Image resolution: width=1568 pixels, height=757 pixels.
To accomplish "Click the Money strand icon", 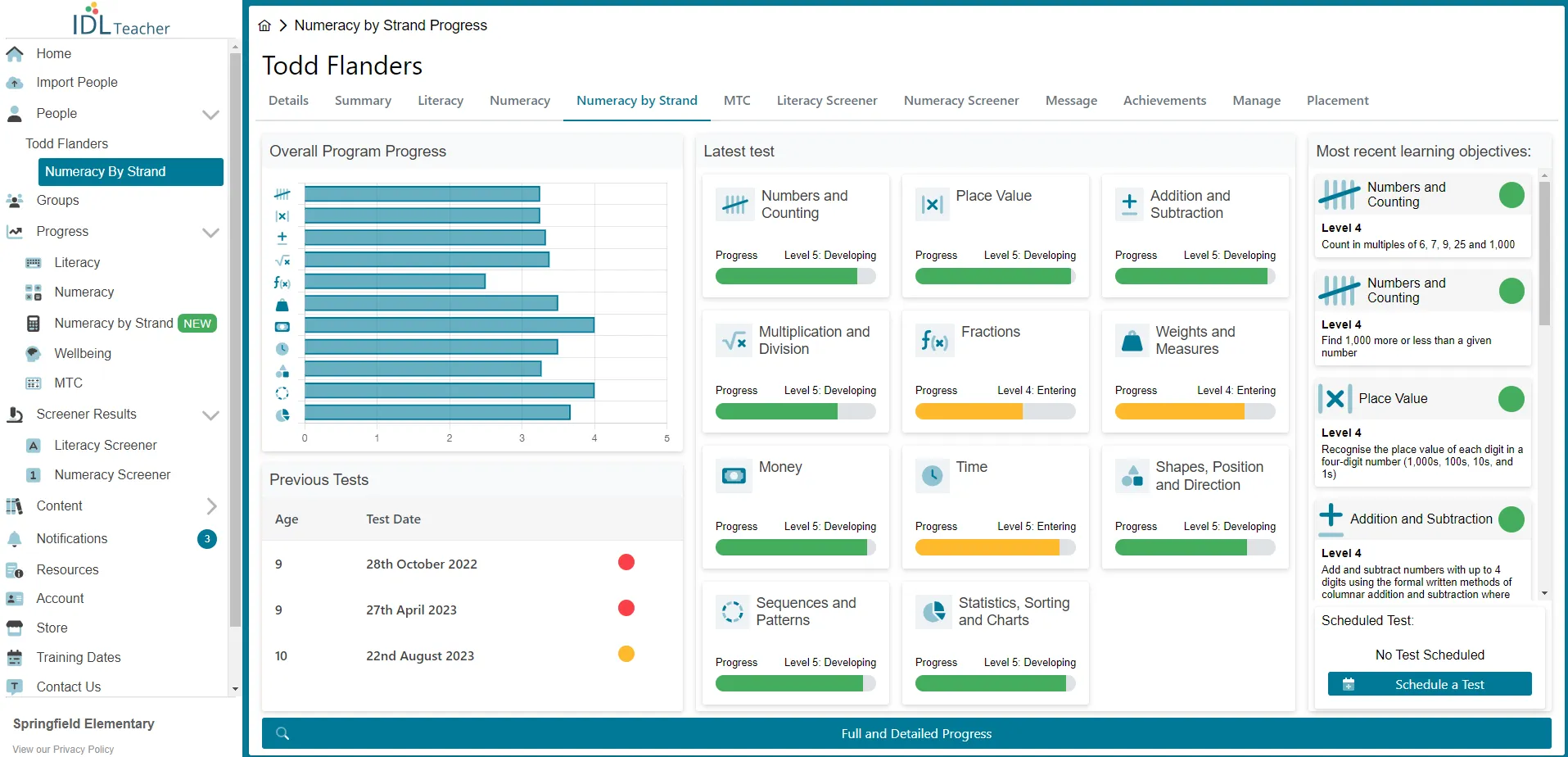I will point(733,475).
